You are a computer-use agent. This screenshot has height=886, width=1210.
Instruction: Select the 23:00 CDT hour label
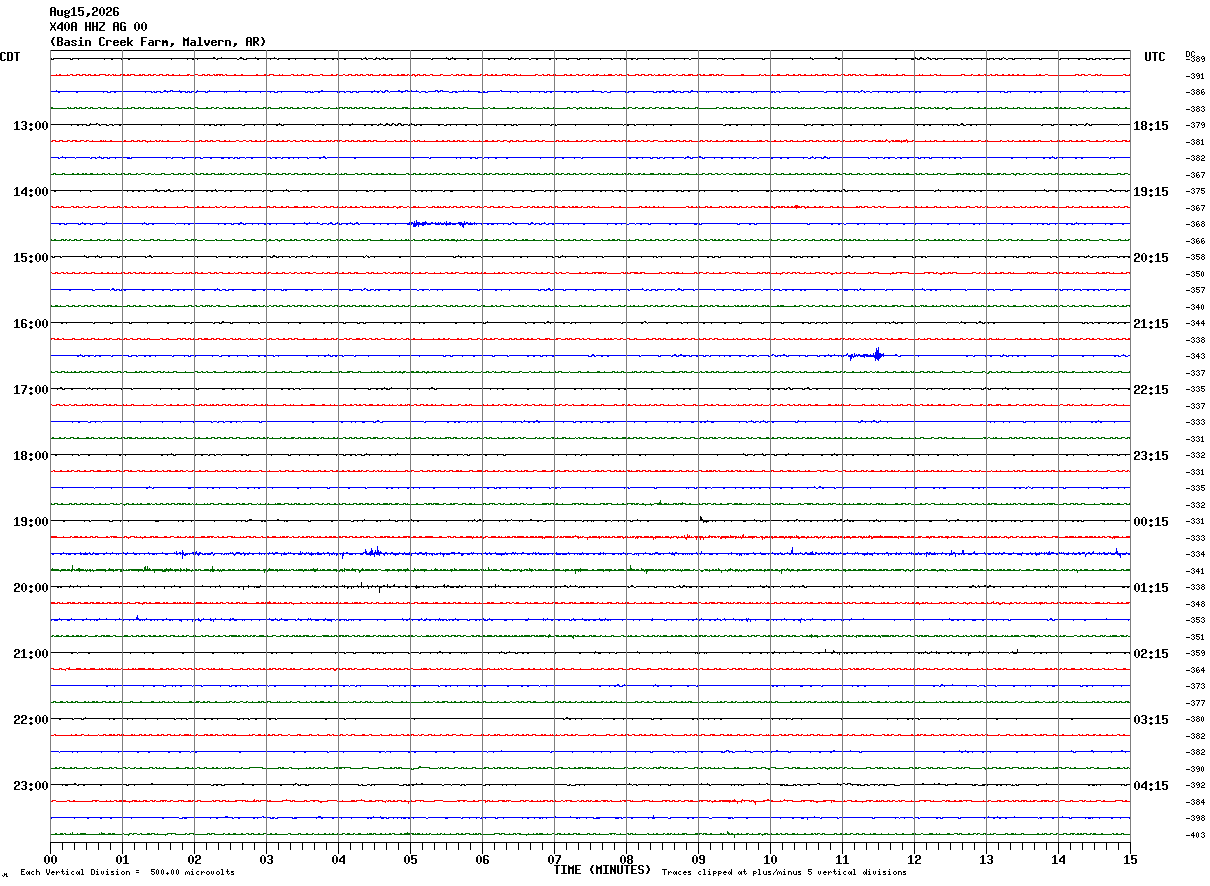[30, 785]
